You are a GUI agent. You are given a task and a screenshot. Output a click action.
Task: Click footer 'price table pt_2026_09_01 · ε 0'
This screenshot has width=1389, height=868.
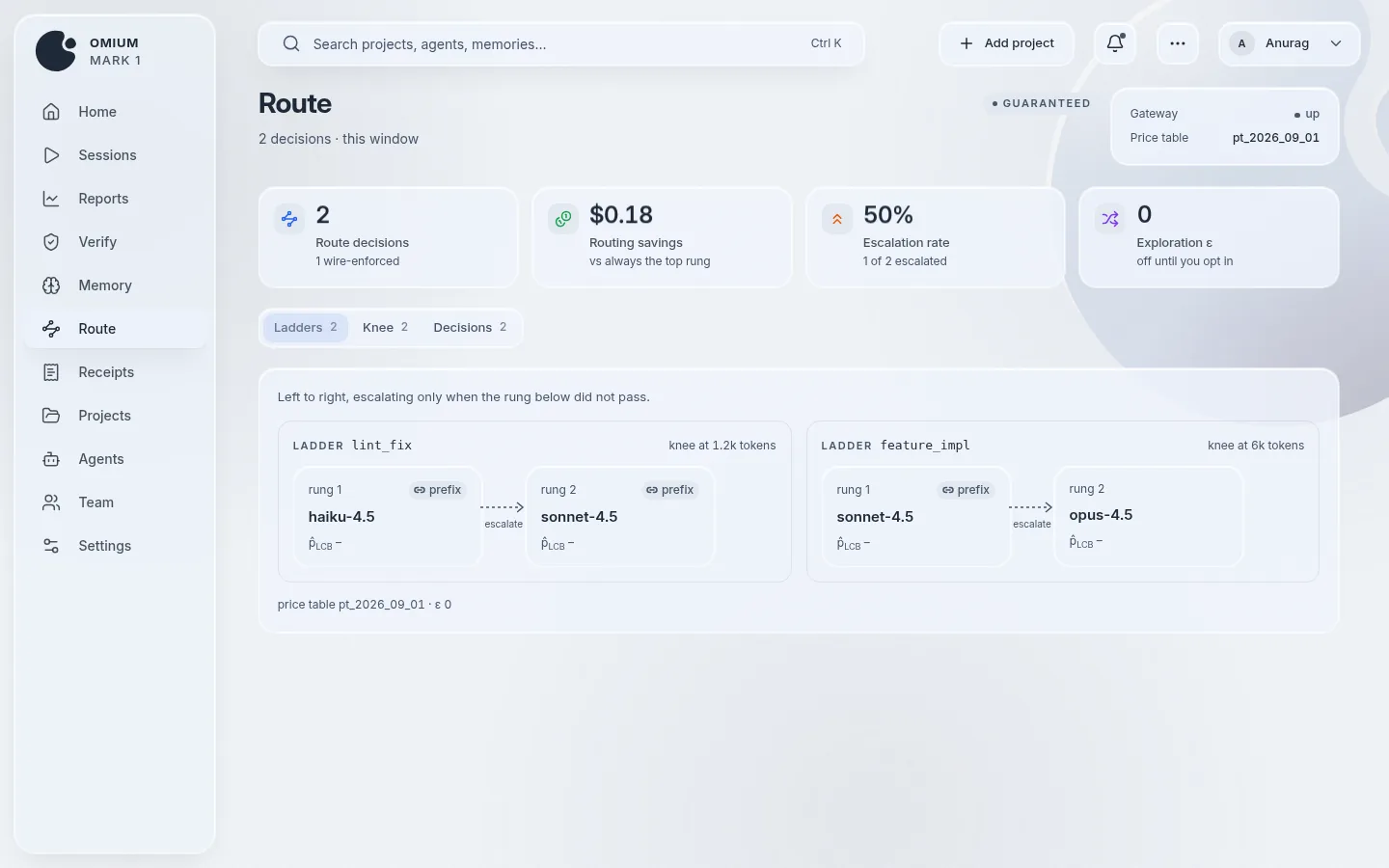[365, 605]
